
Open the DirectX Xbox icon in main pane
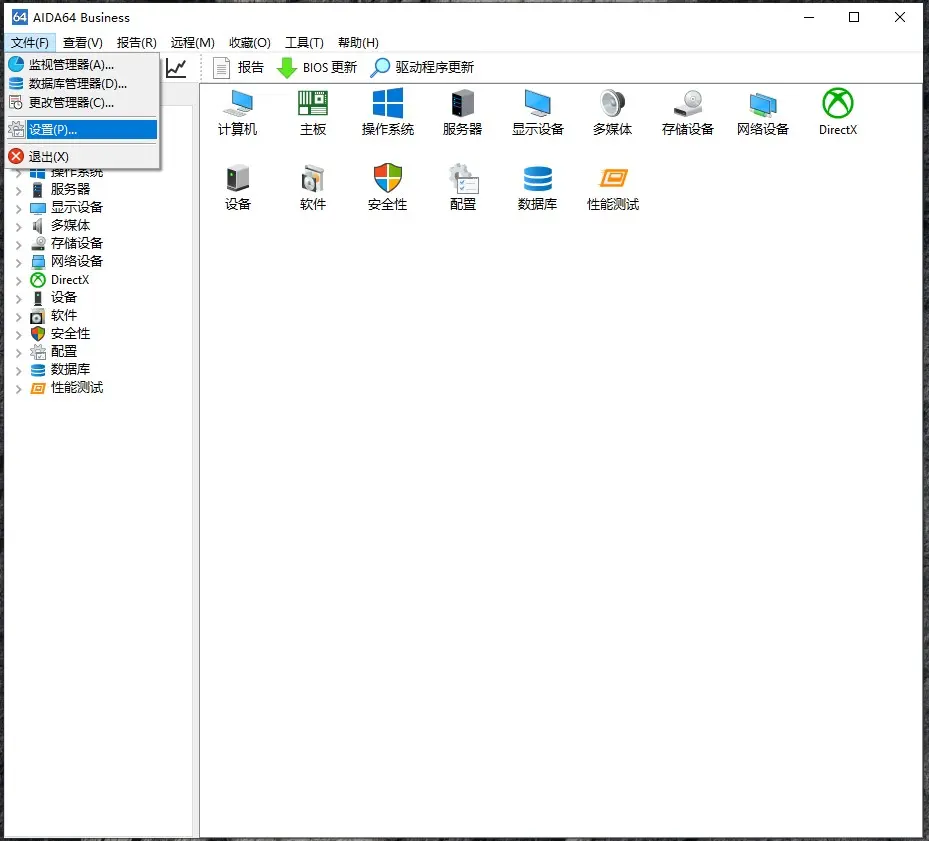[838, 113]
